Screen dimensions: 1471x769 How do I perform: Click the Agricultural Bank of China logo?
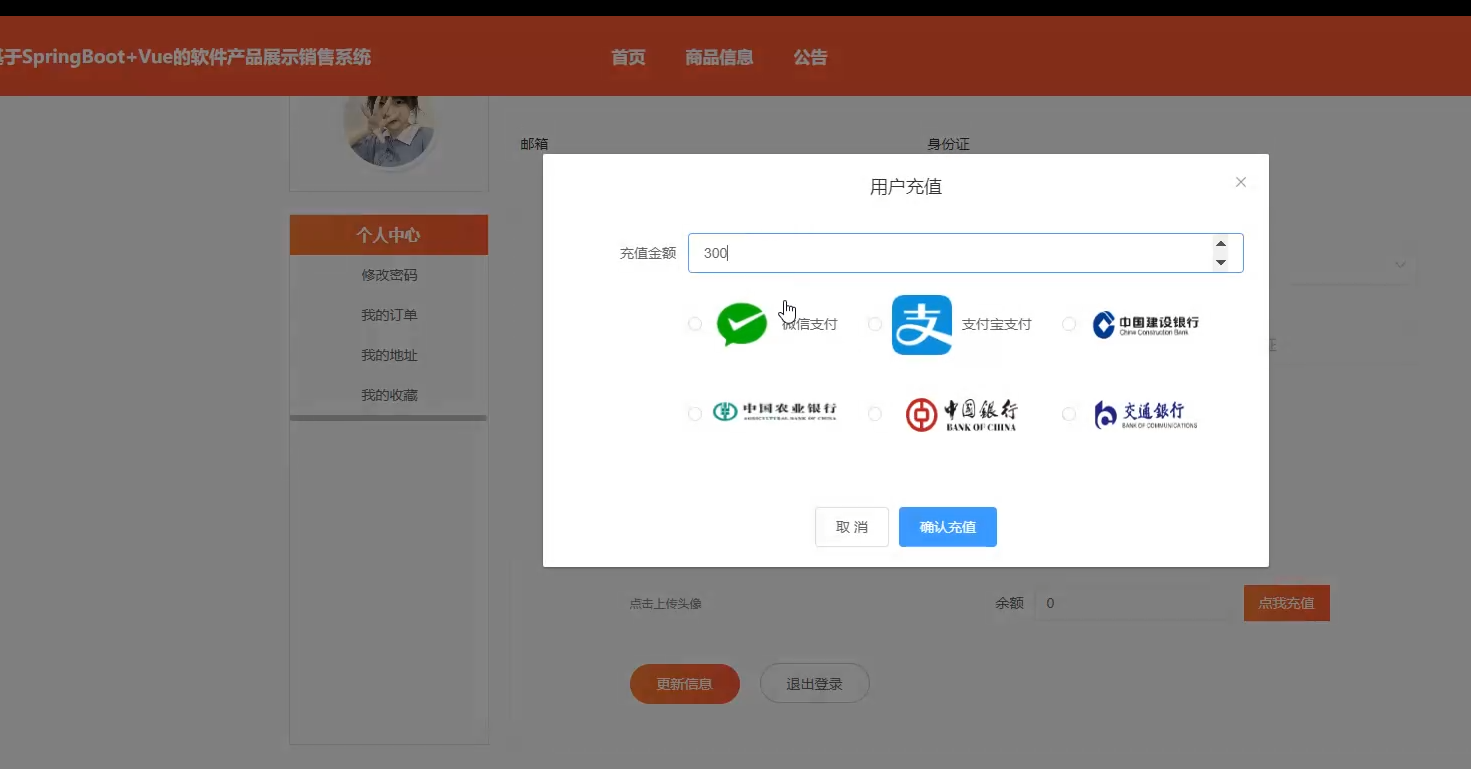click(x=775, y=412)
